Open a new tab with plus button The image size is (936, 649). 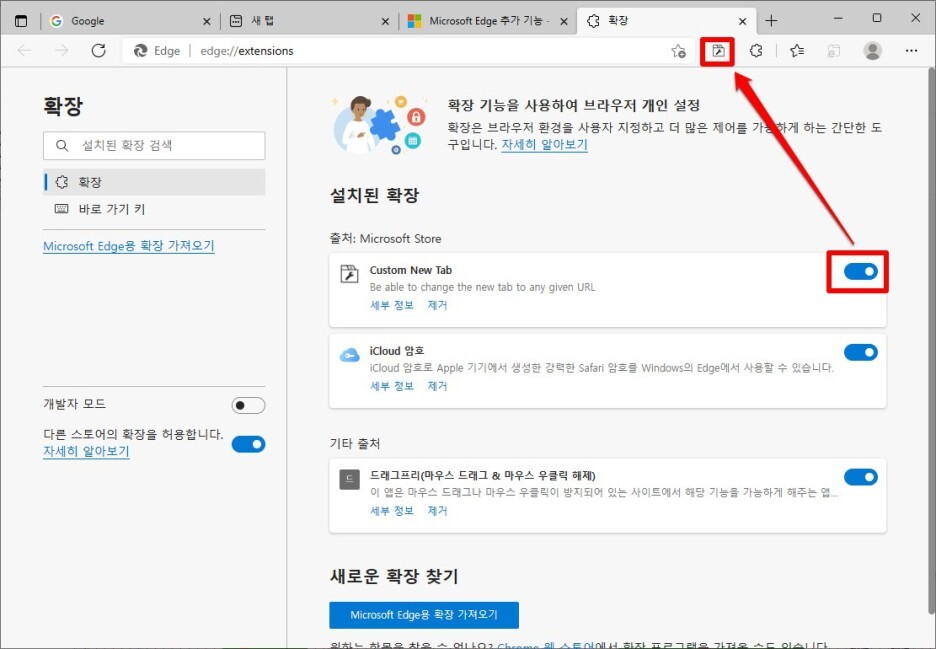pyautogui.click(x=771, y=21)
